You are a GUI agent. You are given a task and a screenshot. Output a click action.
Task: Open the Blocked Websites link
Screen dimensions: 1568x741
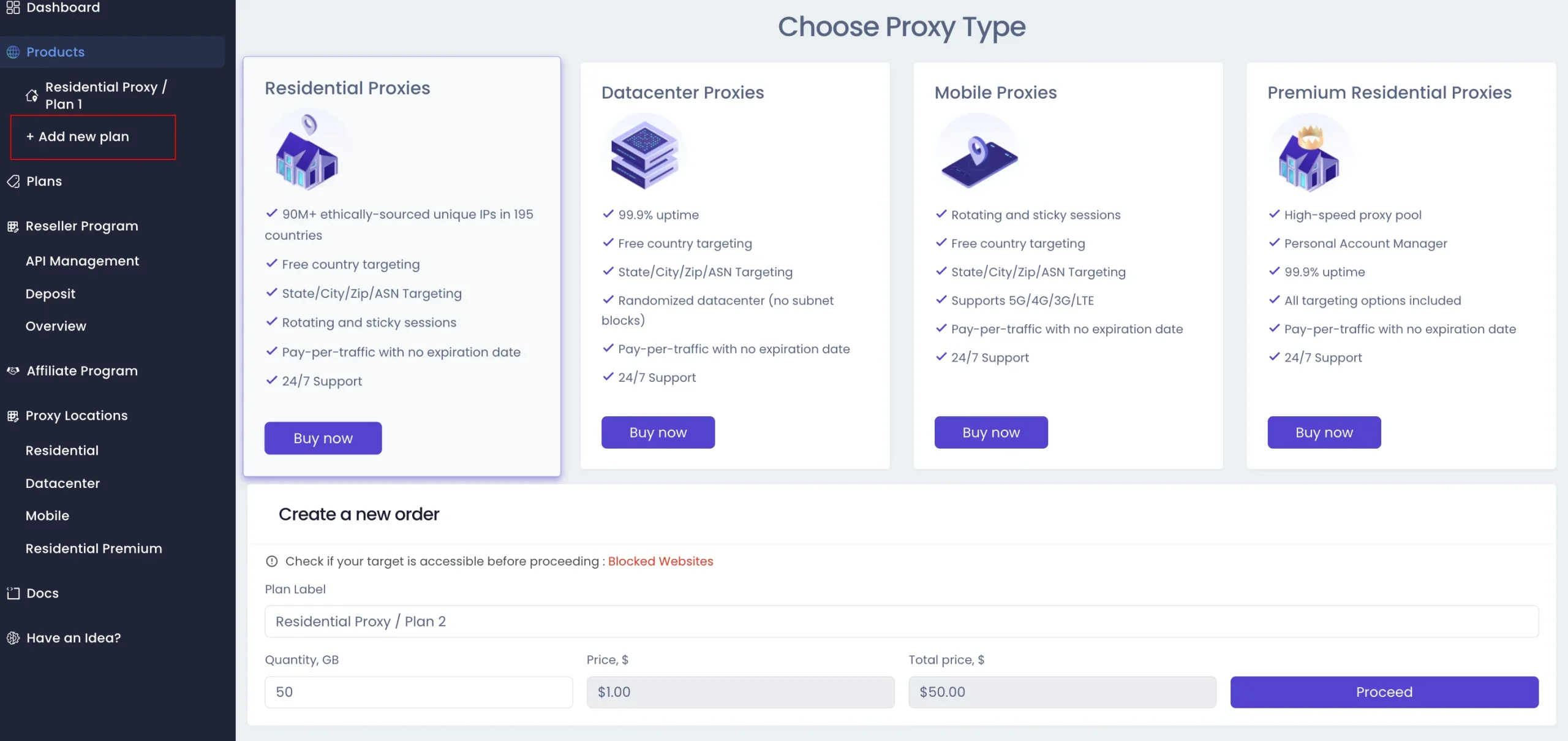(660, 561)
